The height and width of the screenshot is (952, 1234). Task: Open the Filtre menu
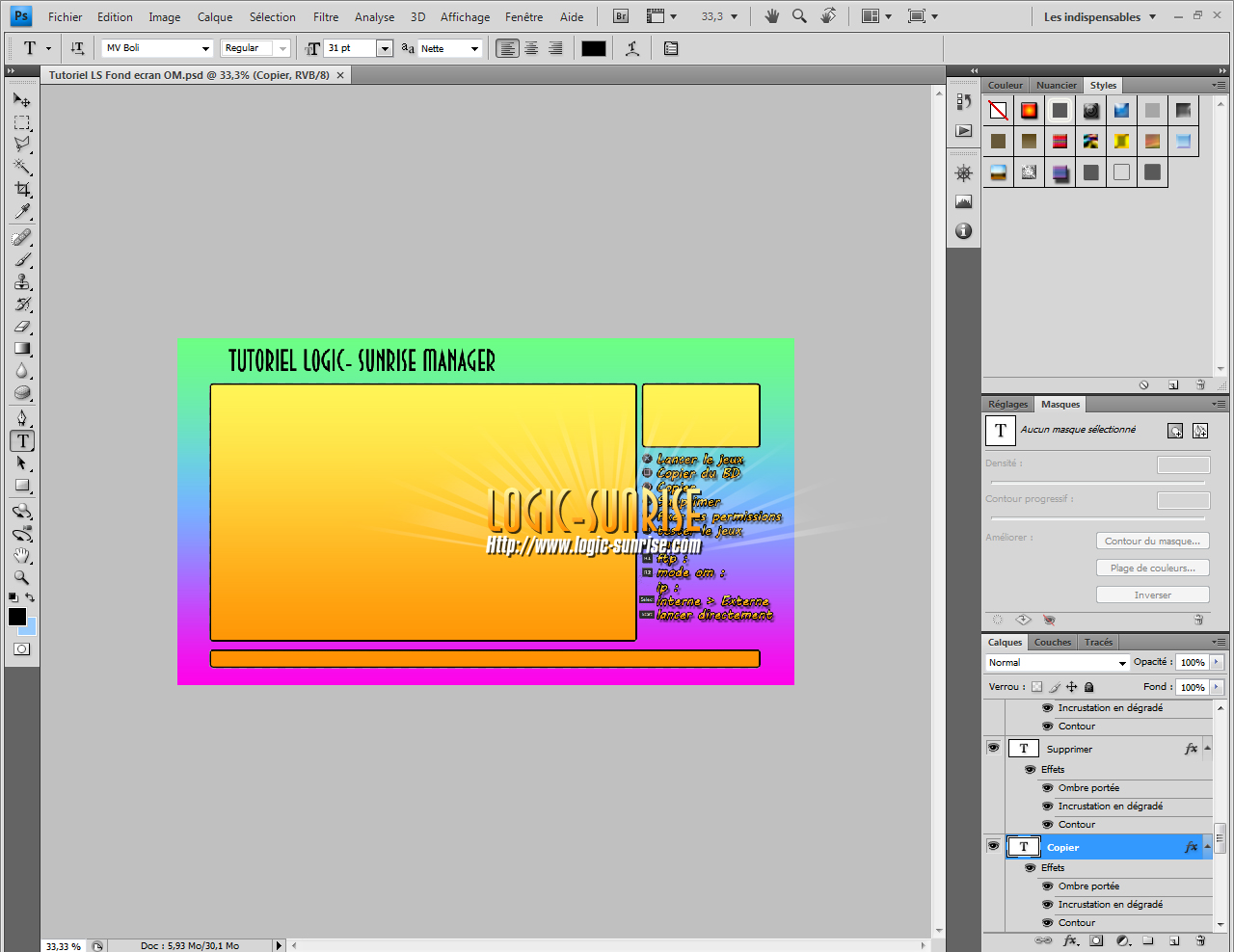[x=326, y=16]
